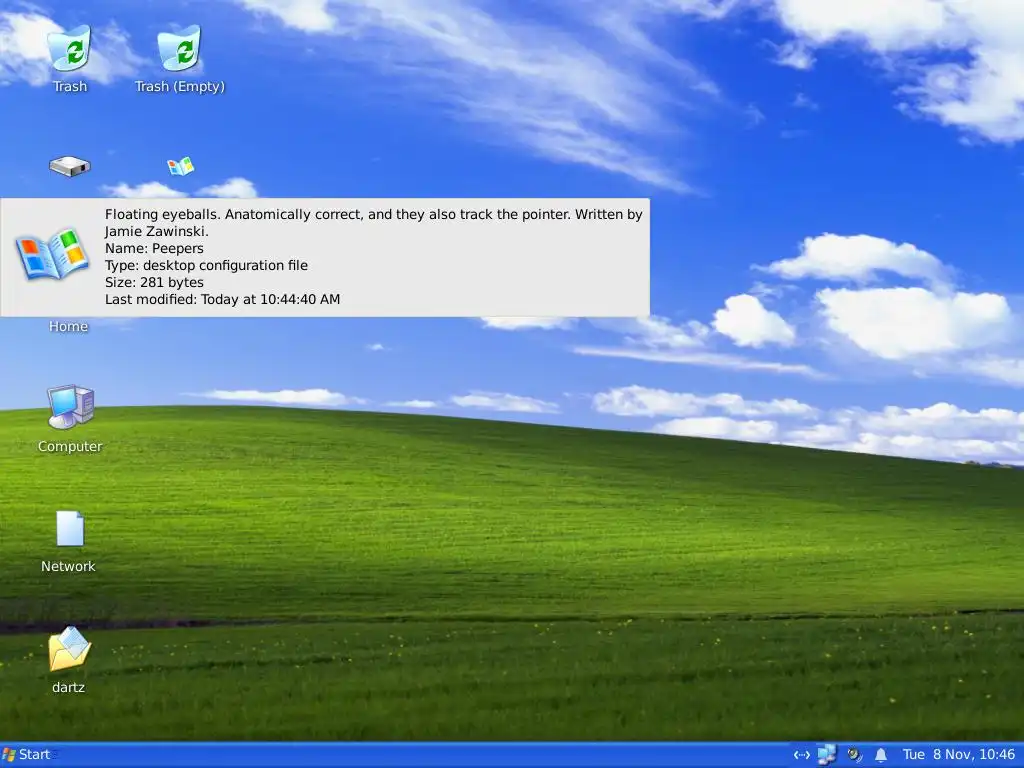
Task: Open the dartz folder icon
Action: tap(70, 648)
